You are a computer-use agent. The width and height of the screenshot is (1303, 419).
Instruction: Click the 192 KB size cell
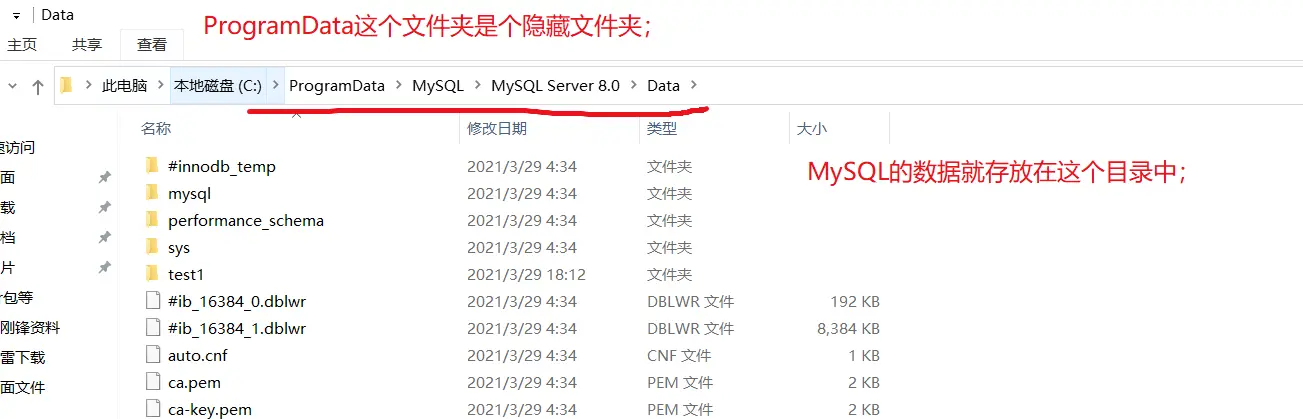[855, 301]
